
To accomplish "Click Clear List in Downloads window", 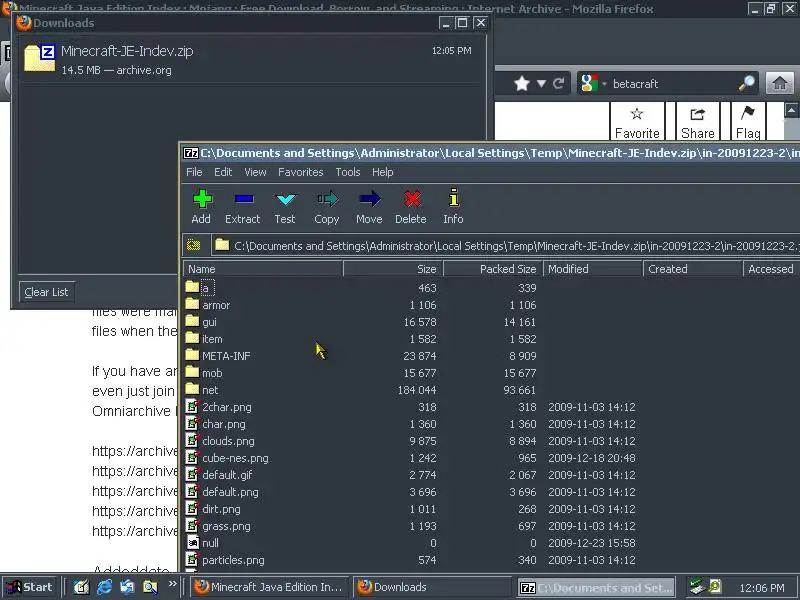I will click(46, 292).
